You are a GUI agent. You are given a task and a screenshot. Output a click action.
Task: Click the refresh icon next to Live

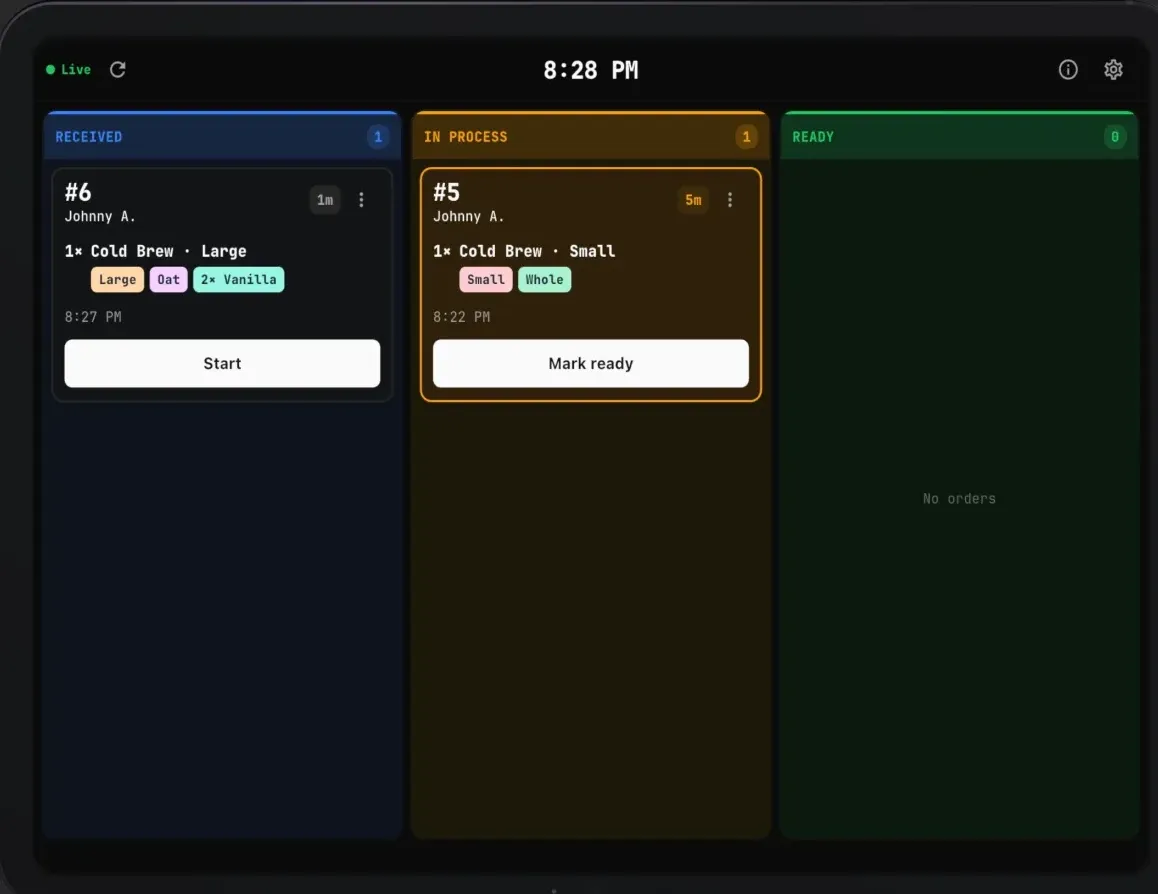point(117,69)
